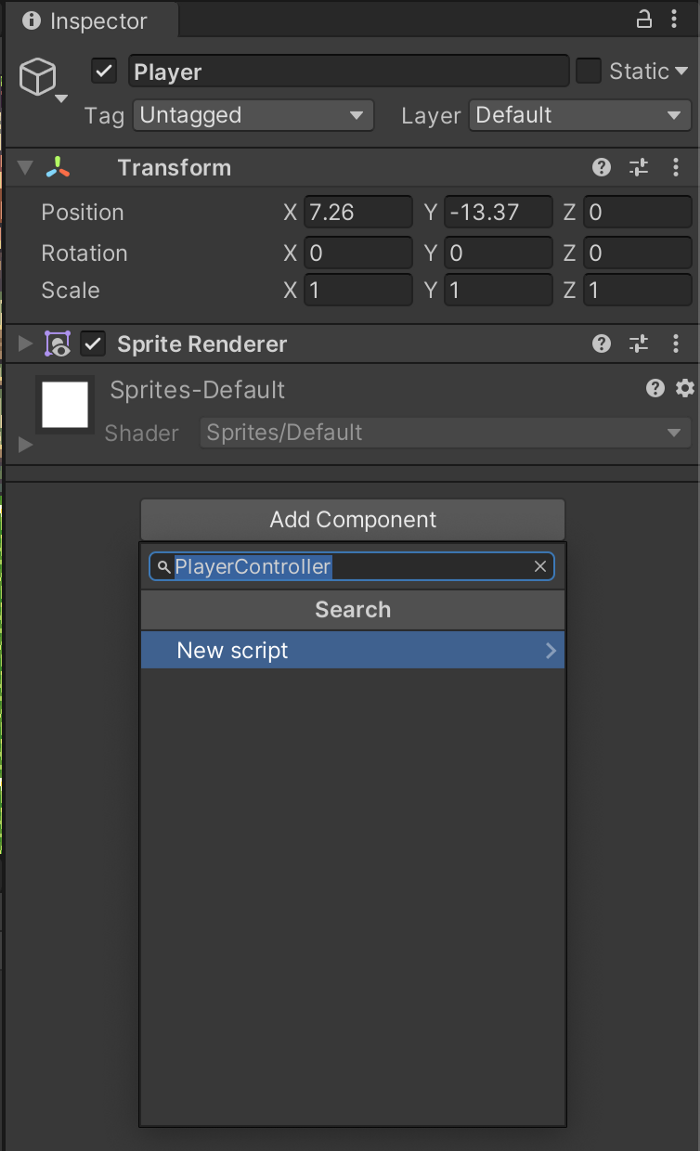Click the Add Component button
Image resolution: width=700 pixels, height=1151 pixels.
click(352, 520)
